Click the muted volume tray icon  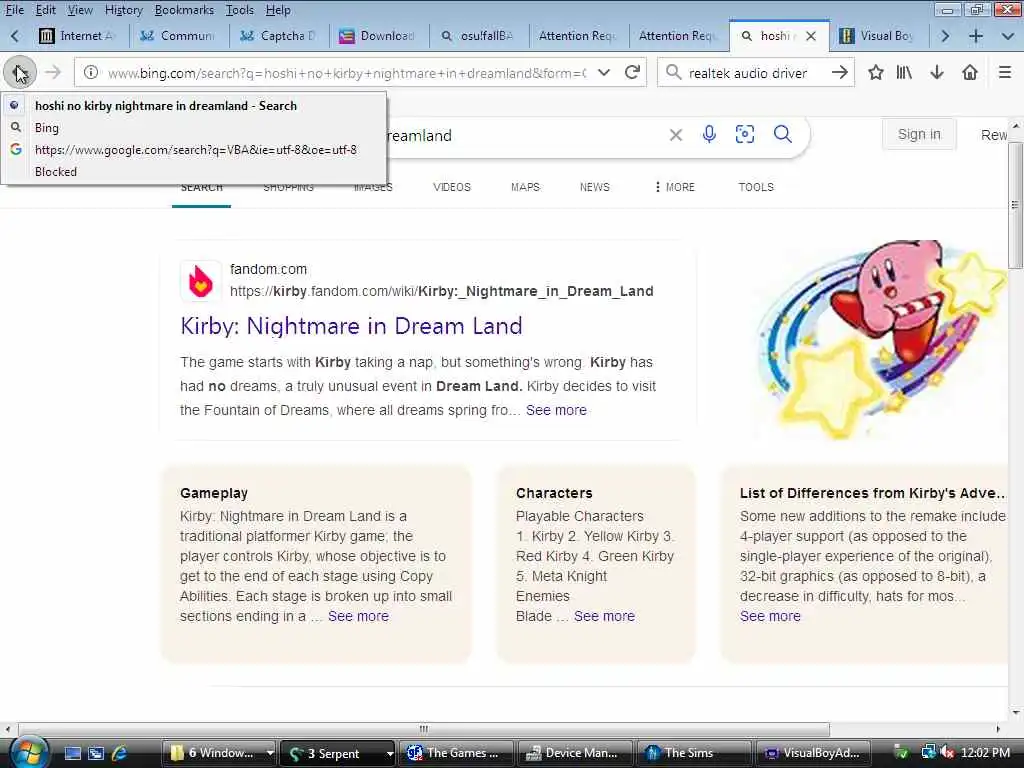click(946, 753)
